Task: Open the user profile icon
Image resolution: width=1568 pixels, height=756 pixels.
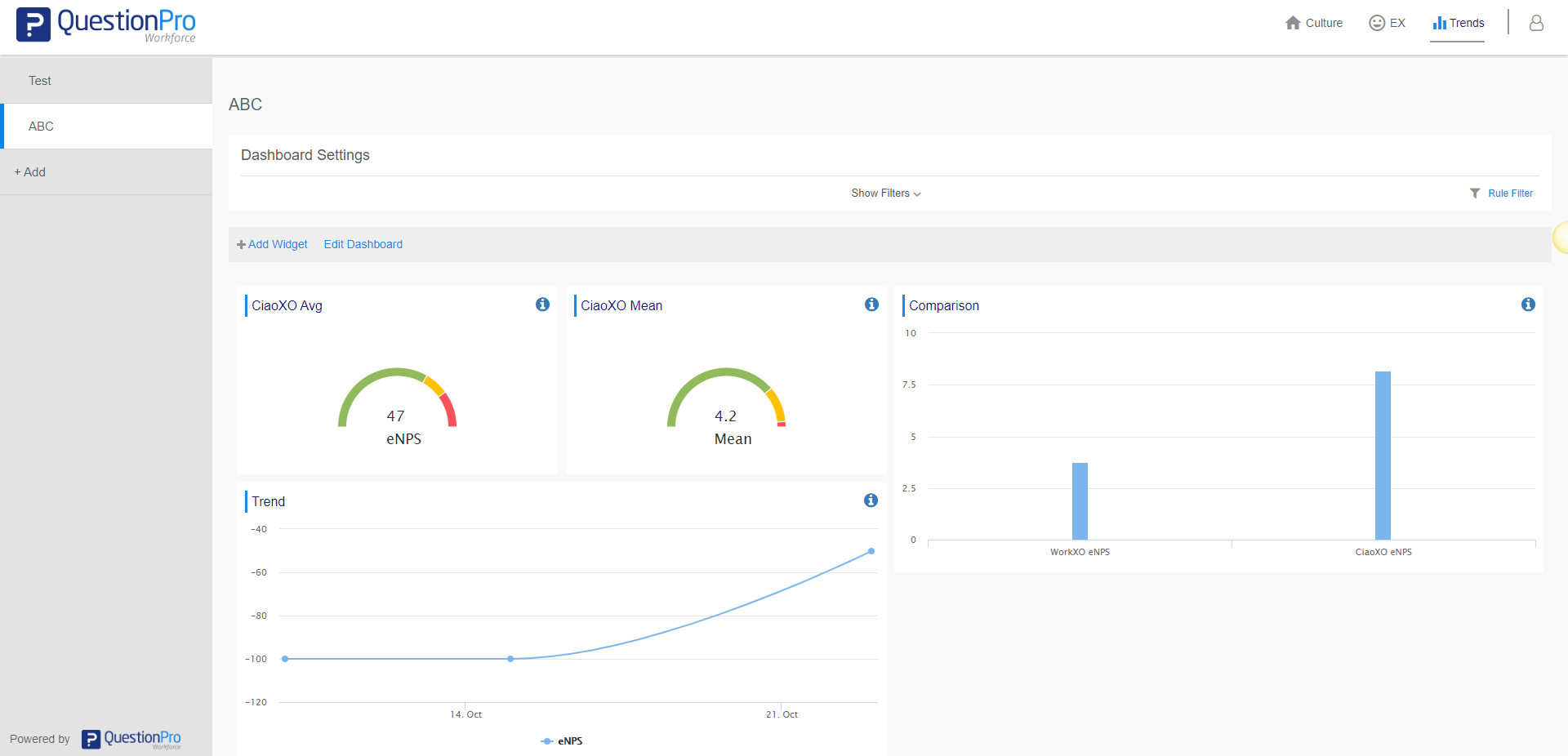Action: (x=1536, y=23)
